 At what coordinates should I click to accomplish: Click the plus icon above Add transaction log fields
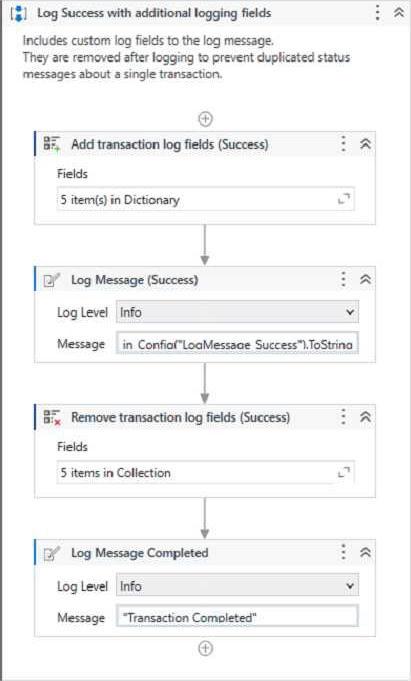(205, 119)
